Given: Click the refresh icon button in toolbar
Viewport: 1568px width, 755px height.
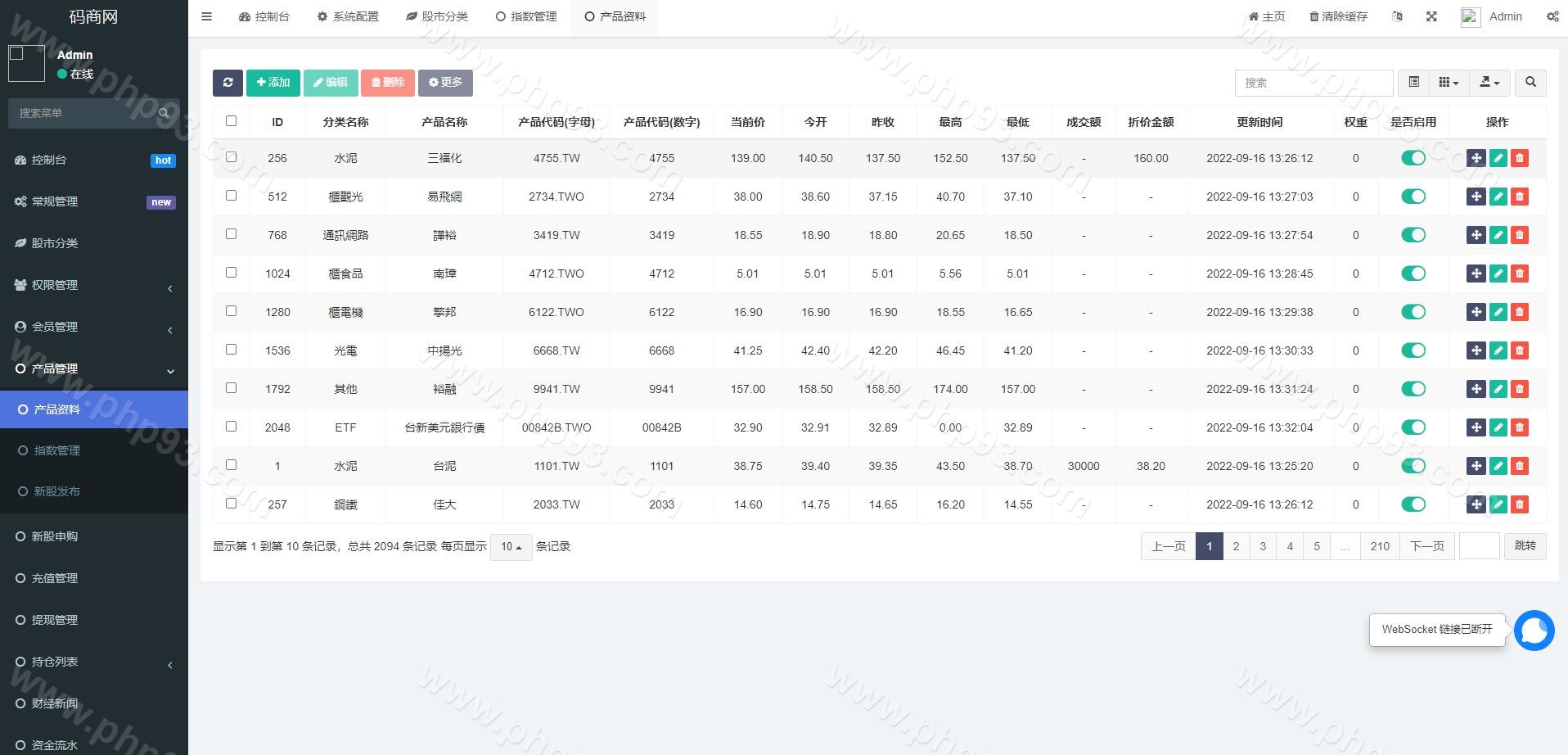Looking at the screenshot, I should [x=228, y=83].
